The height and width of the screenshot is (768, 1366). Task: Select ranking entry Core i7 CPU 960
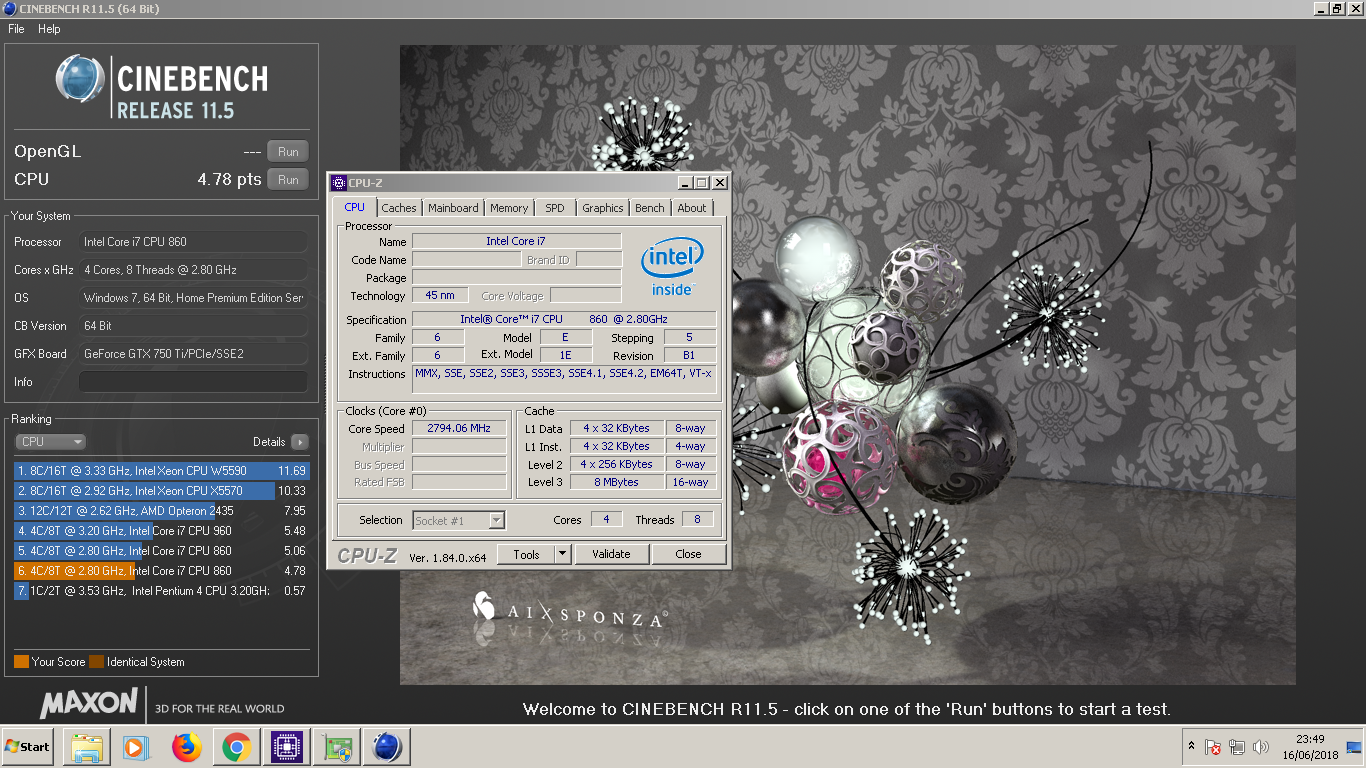tap(161, 531)
